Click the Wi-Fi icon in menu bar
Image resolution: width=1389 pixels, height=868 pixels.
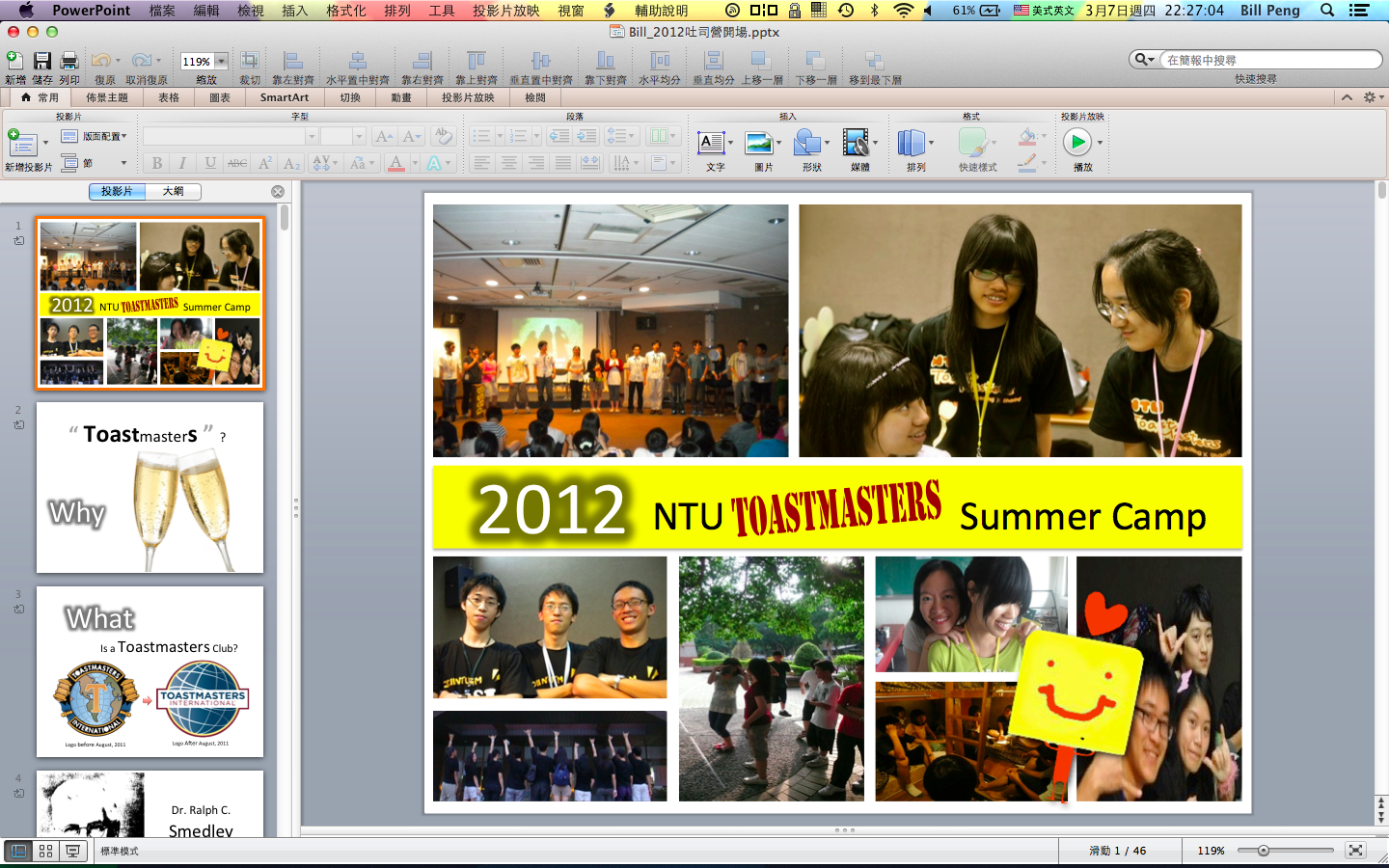(903, 11)
